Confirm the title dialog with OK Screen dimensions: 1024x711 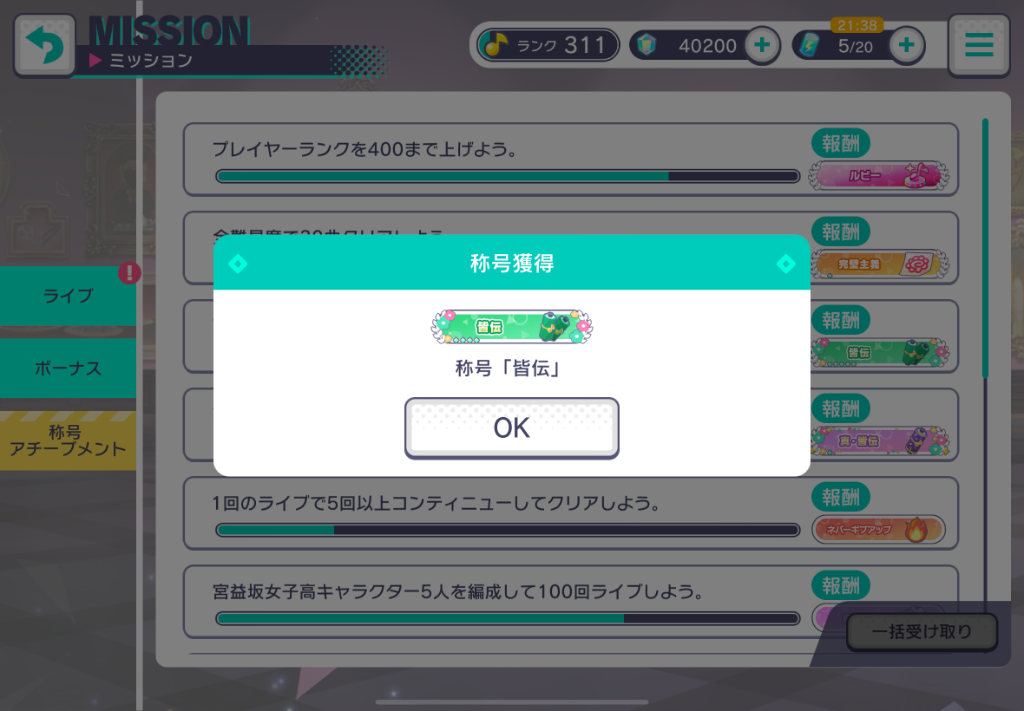(511, 428)
